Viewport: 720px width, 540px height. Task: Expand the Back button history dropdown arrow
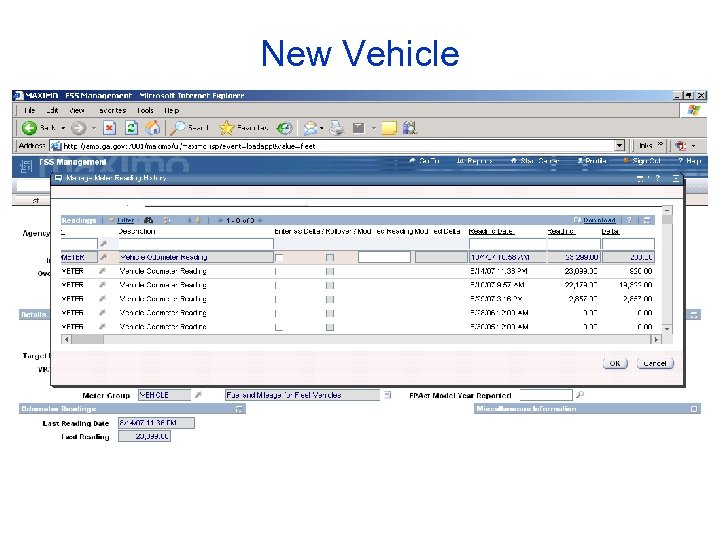63,128
